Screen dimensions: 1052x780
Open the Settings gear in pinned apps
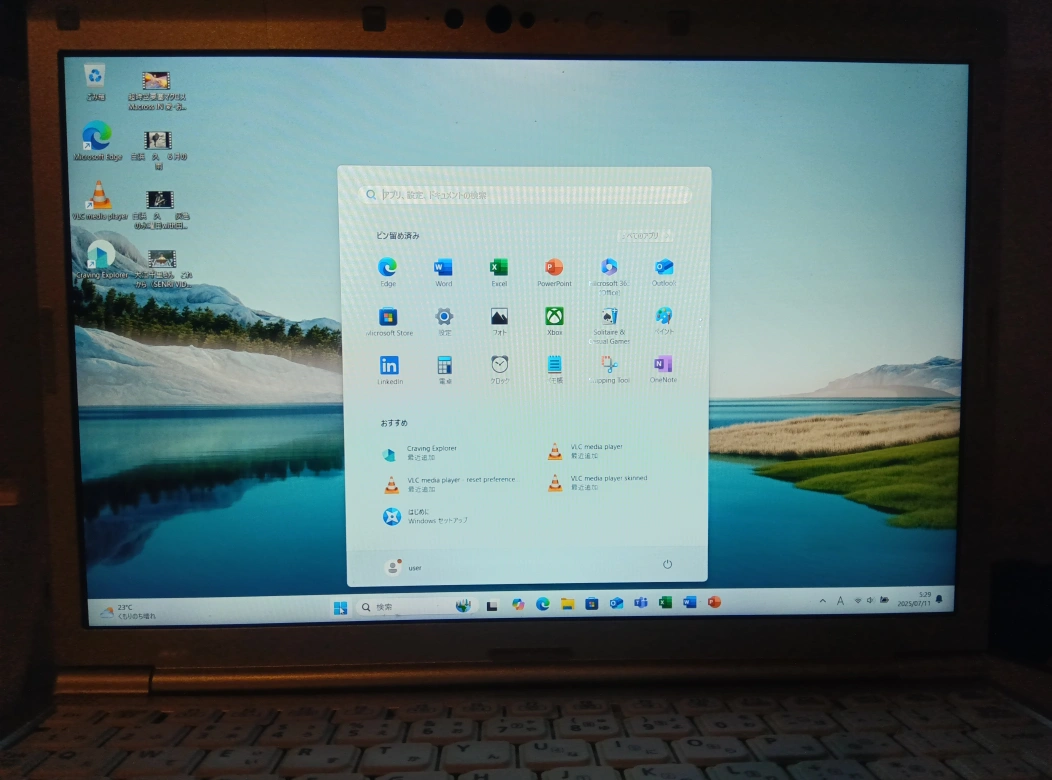(x=444, y=317)
